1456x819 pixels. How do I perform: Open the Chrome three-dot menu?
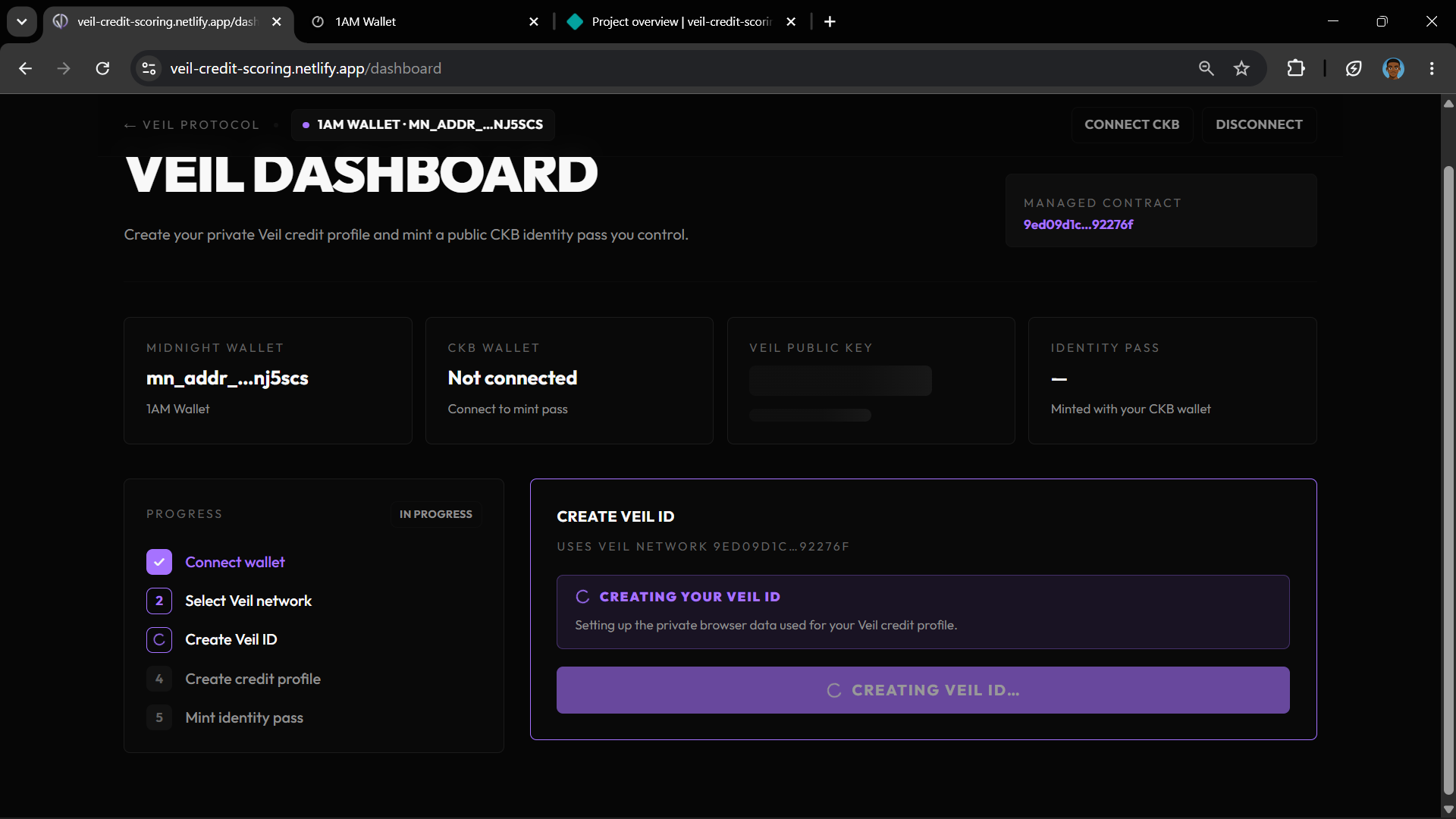tap(1432, 68)
